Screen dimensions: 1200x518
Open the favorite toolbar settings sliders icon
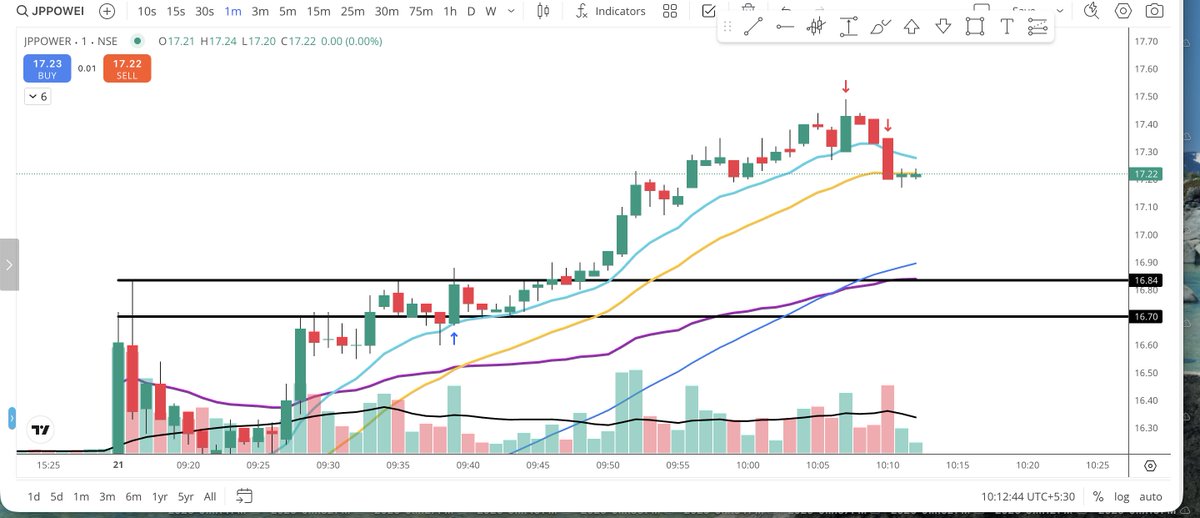[1038, 27]
